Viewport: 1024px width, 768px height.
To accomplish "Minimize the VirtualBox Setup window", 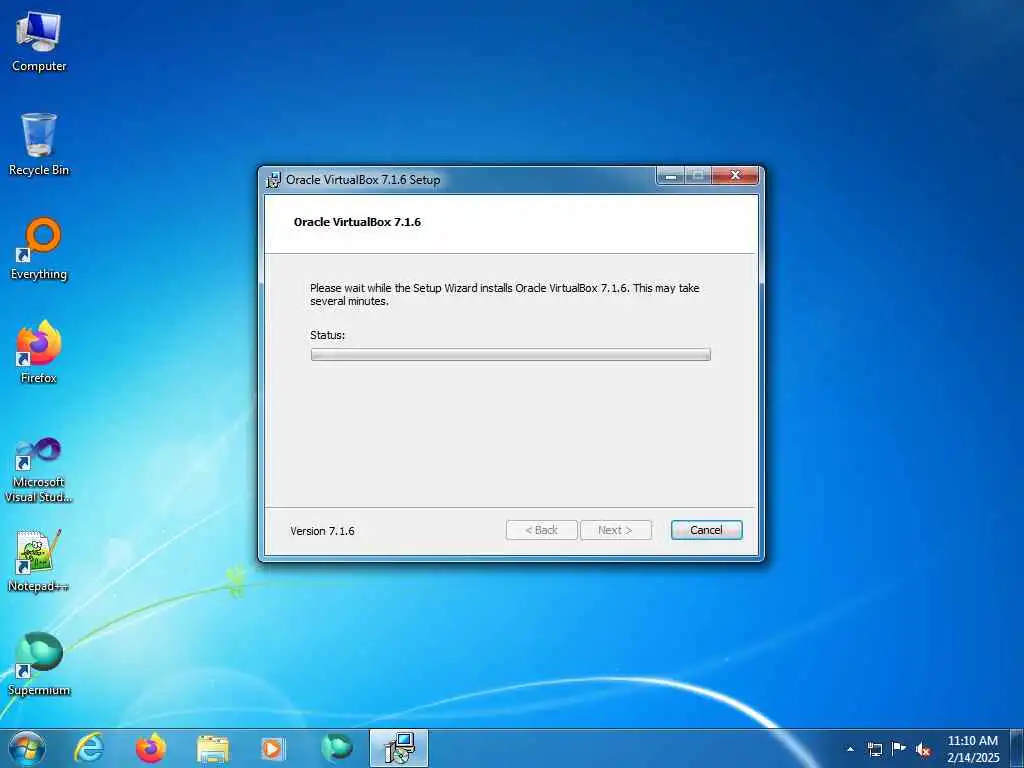I will pos(671,176).
